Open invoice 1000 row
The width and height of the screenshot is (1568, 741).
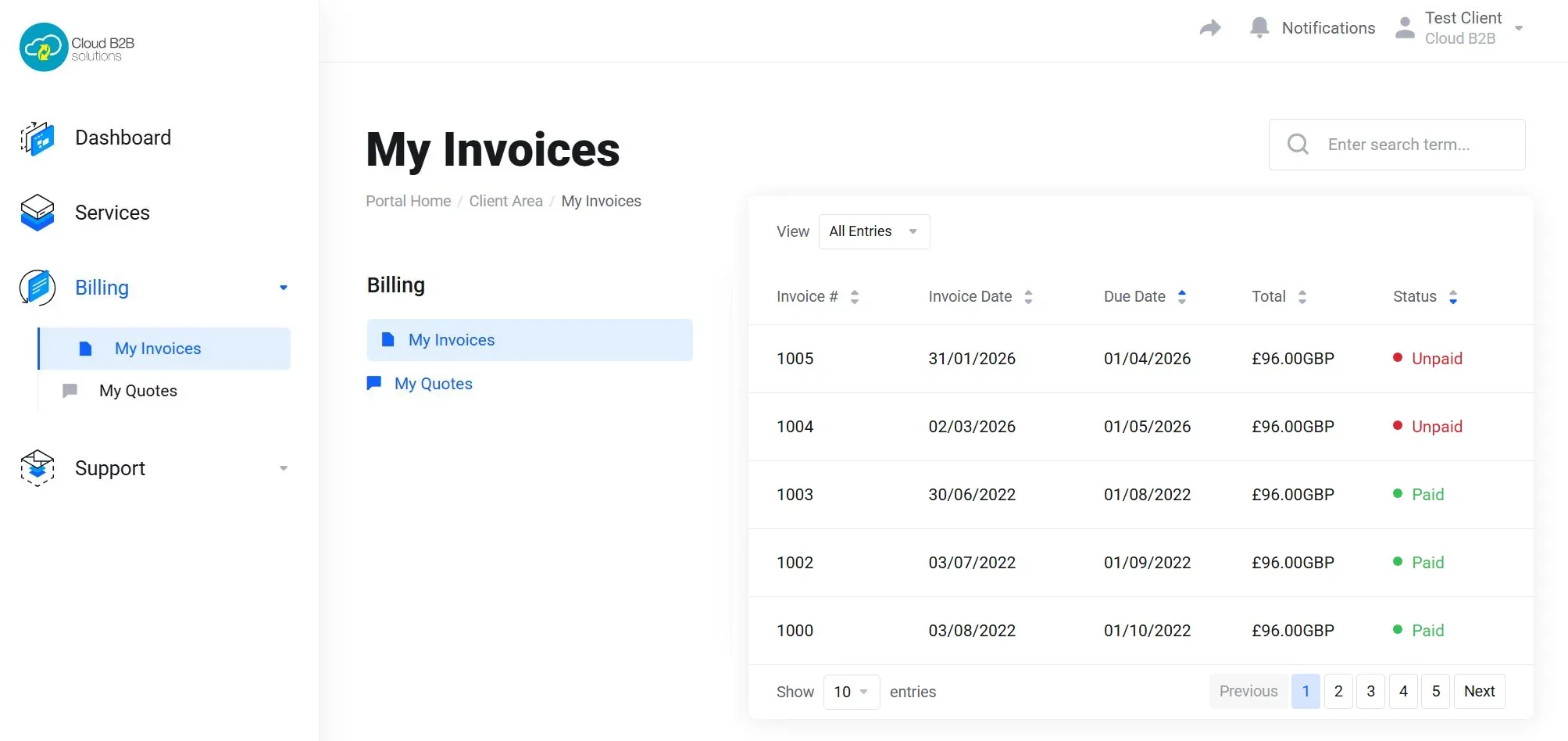coord(1141,631)
